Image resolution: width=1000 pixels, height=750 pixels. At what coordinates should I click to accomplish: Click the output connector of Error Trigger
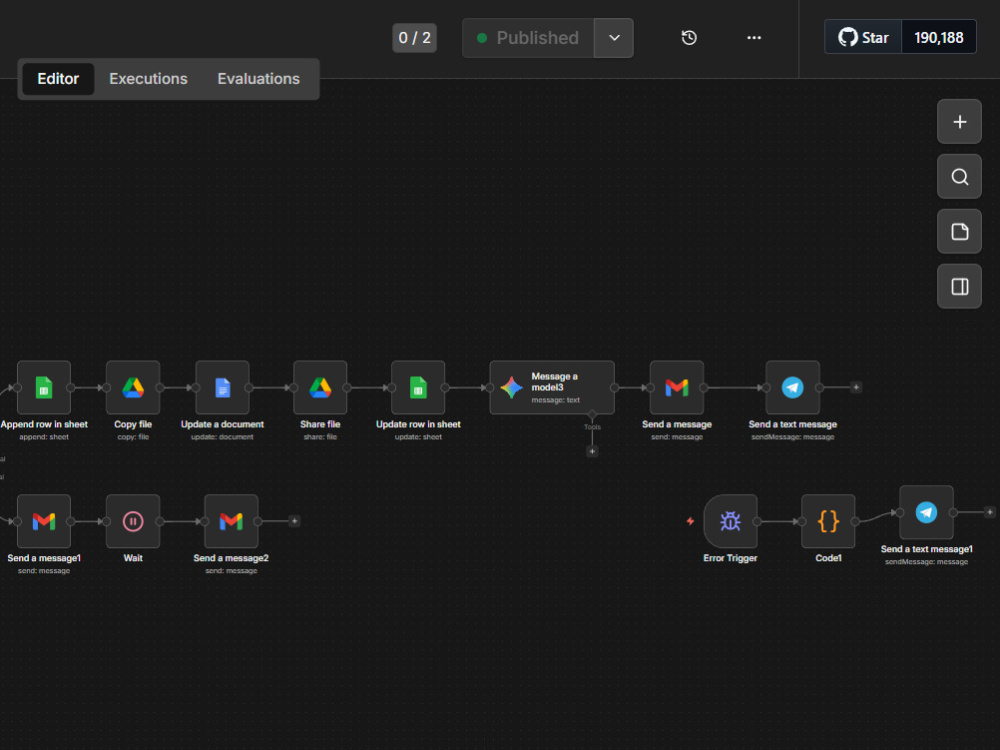click(x=757, y=521)
